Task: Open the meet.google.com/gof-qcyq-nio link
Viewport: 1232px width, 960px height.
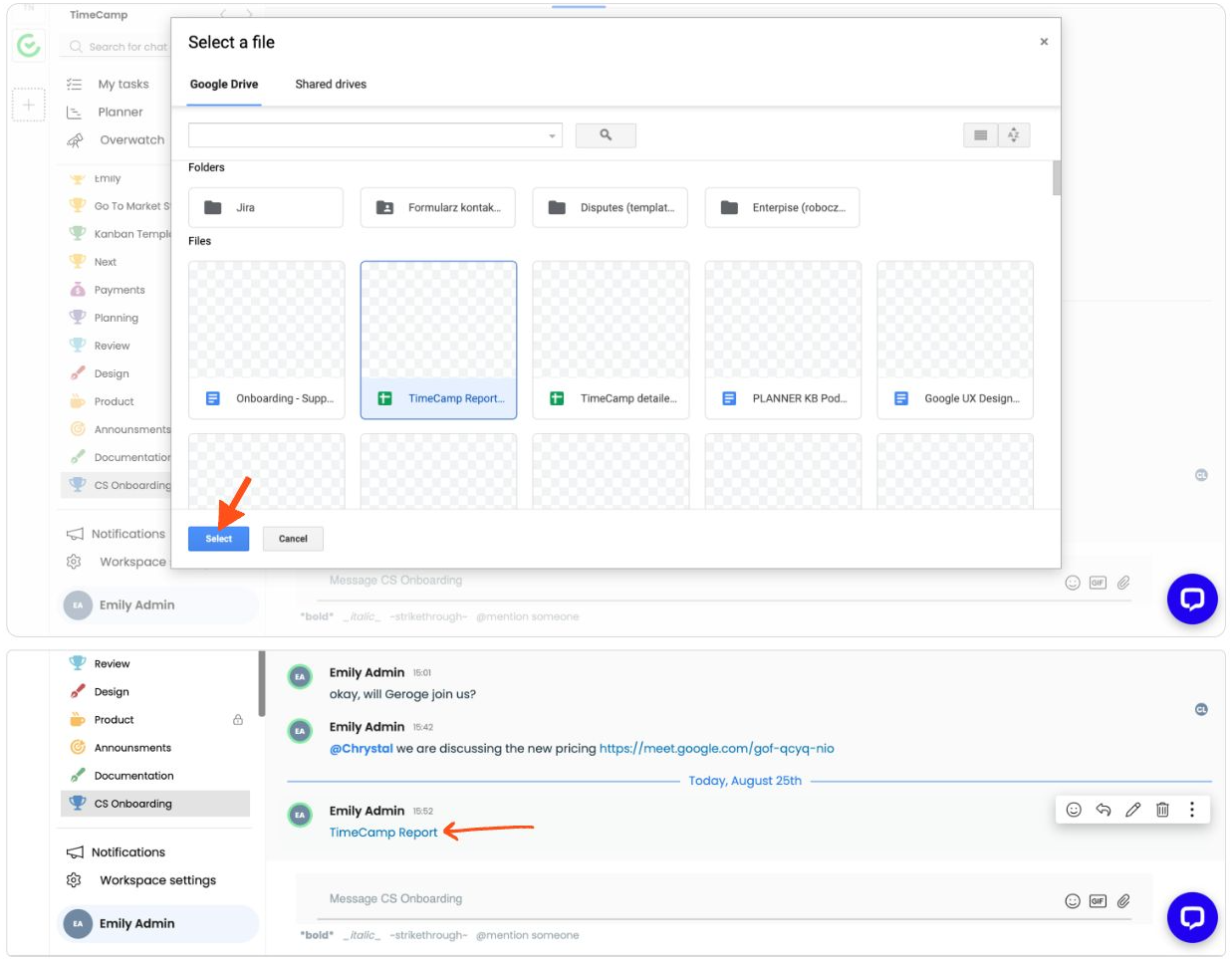Action: pos(717,749)
